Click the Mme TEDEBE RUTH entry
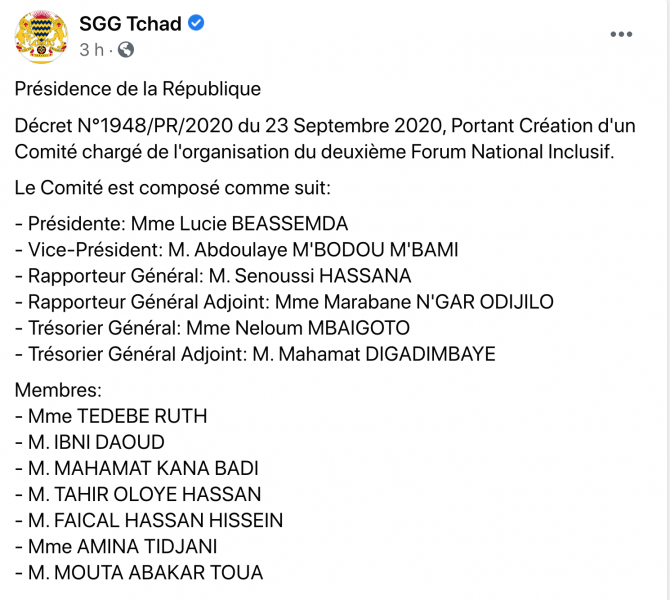The height and width of the screenshot is (600, 670). click(x=111, y=417)
